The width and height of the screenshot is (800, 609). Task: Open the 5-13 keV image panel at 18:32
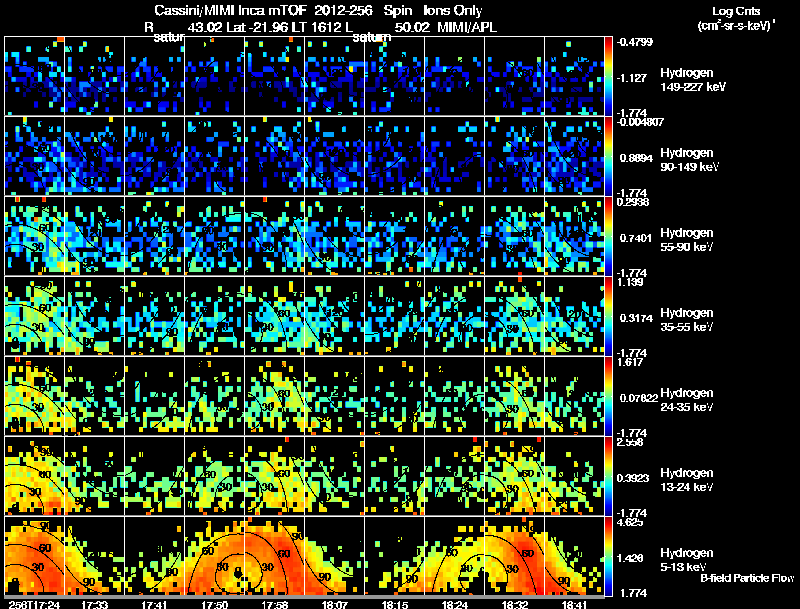click(515, 556)
